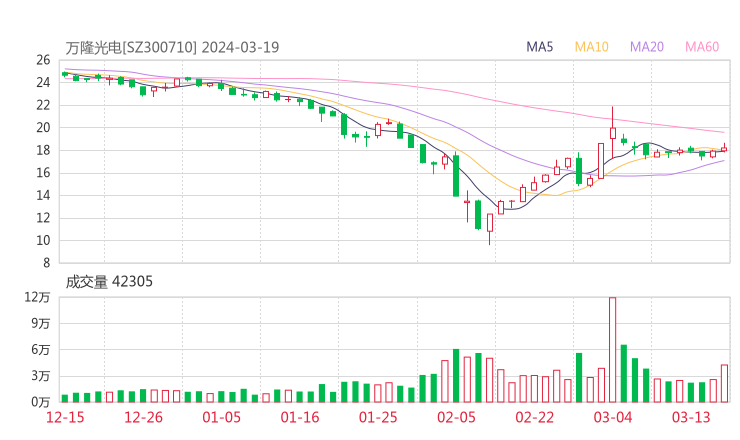Viewport: 740px width, 440px height.
Task: Click the 02-05 date axis label
Action: click(x=456, y=417)
